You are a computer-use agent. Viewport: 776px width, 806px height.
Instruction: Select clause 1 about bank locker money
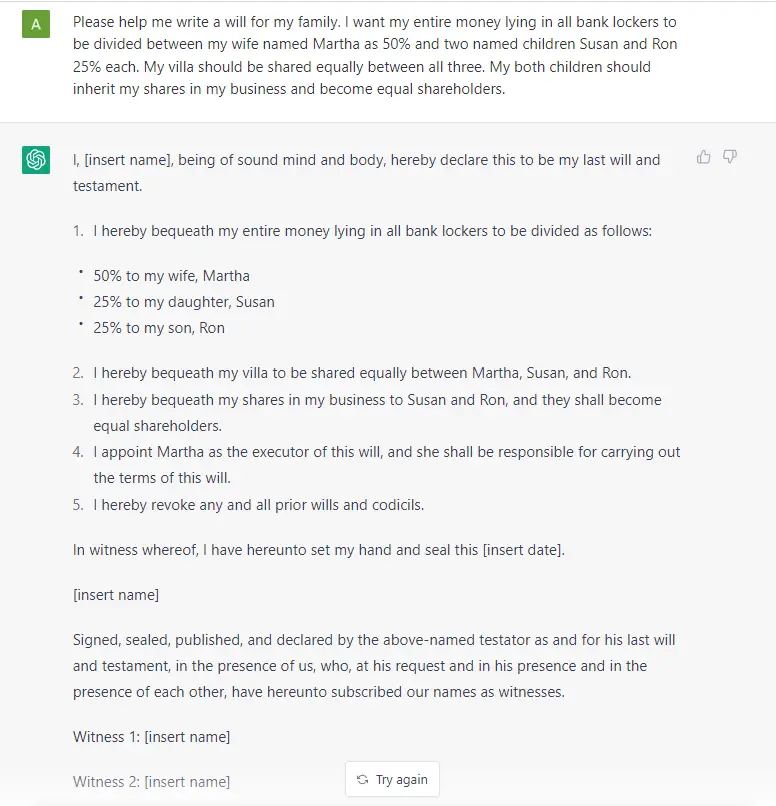pos(372,231)
